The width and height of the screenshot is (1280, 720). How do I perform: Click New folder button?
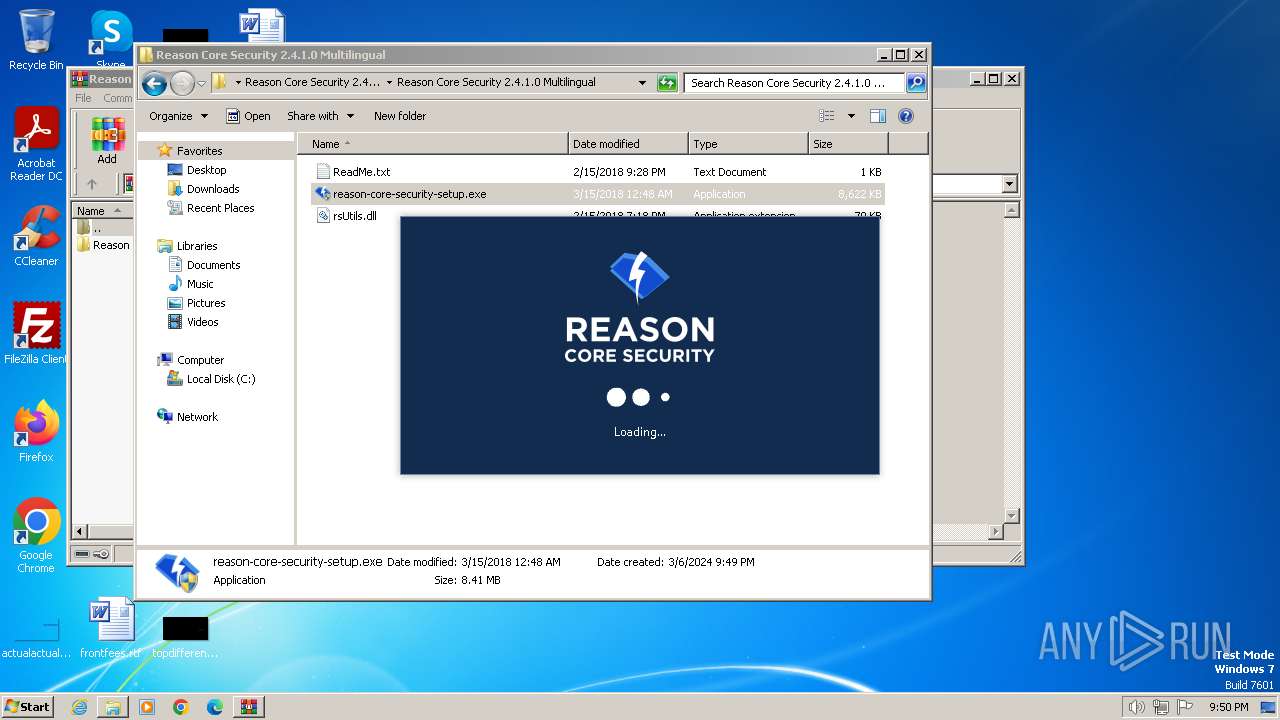400,116
